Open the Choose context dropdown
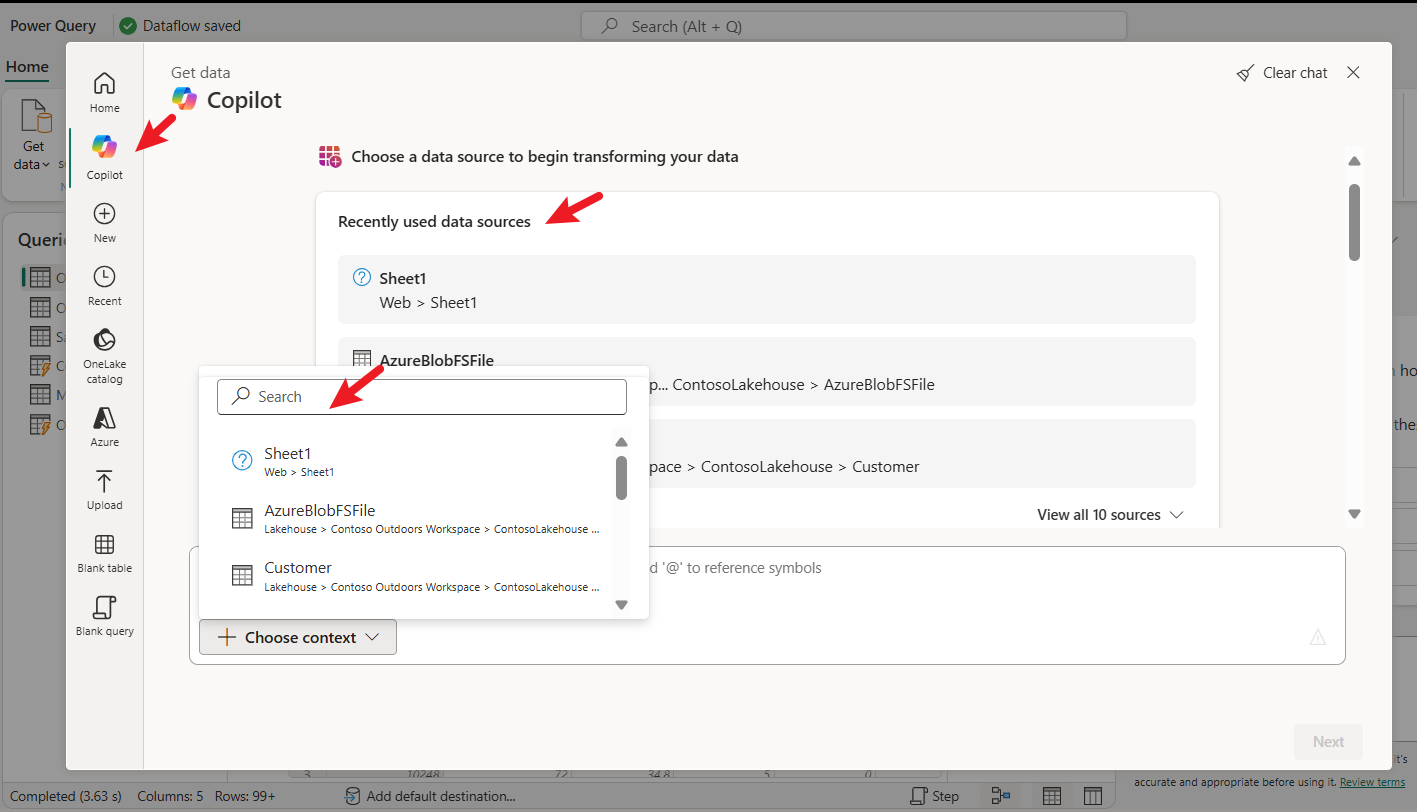Image resolution: width=1417 pixels, height=812 pixels. 297,637
